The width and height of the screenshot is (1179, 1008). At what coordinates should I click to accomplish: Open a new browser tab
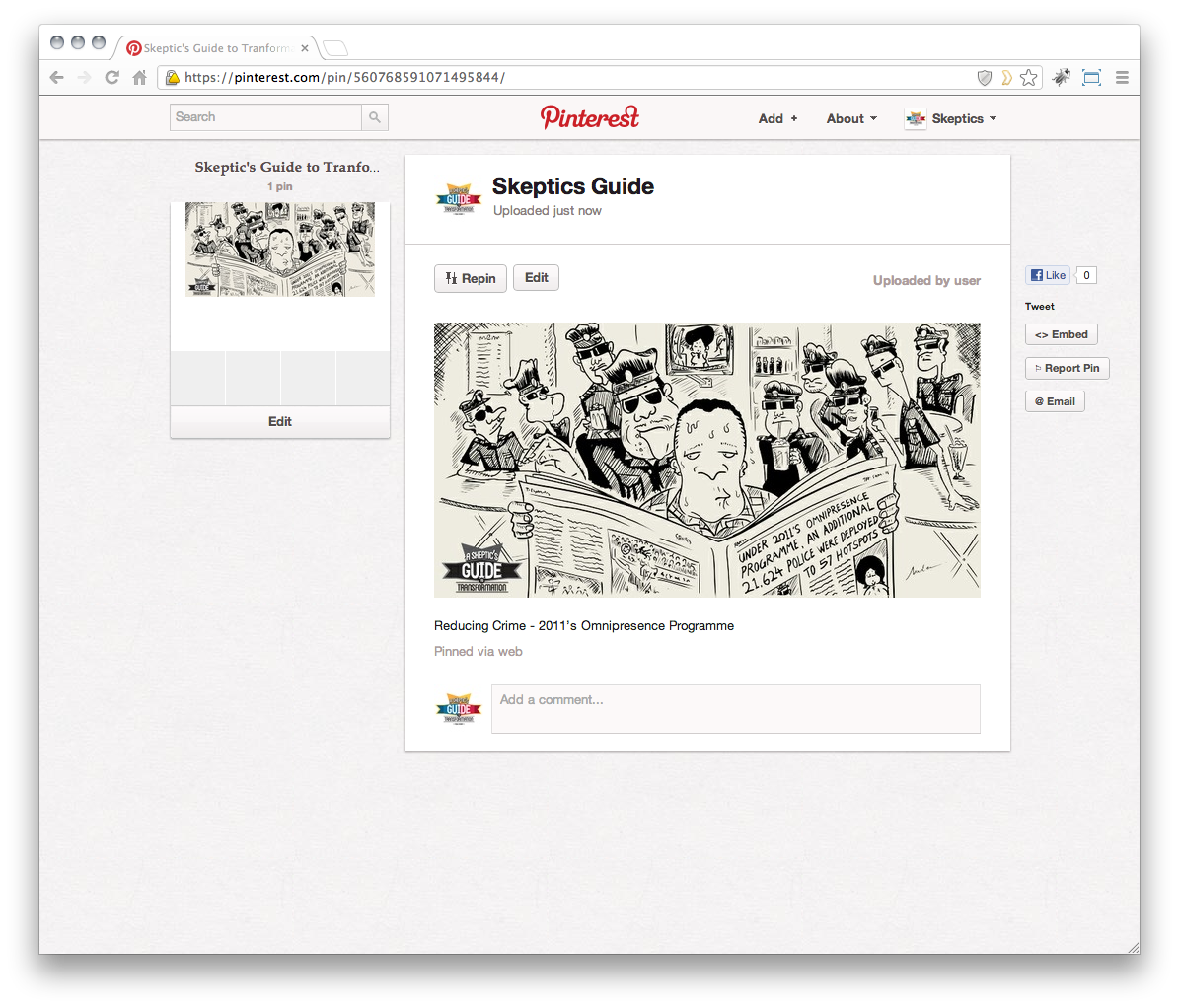(335, 48)
